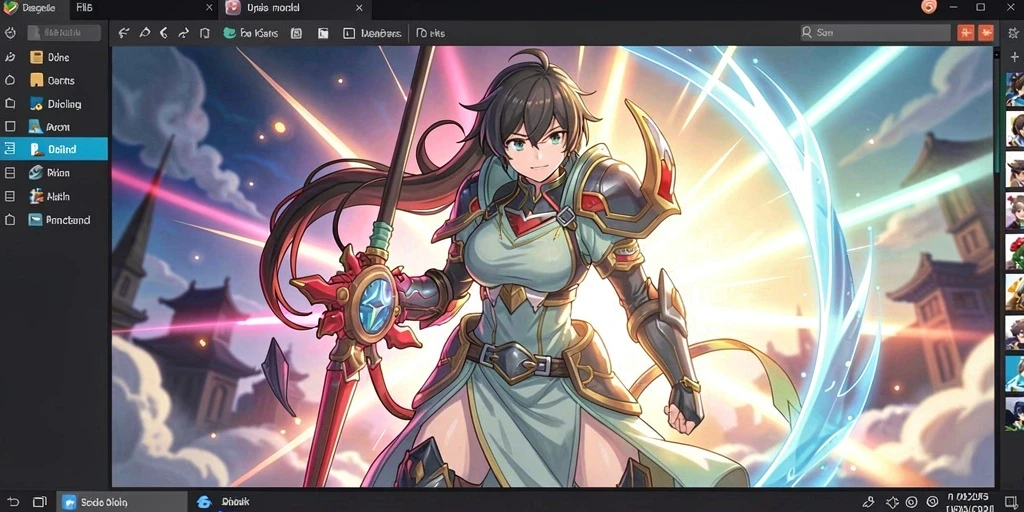Viewport: 1024px width, 512px height.
Task: Click the main anime artwork canvas
Action: [x=553, y=266]
